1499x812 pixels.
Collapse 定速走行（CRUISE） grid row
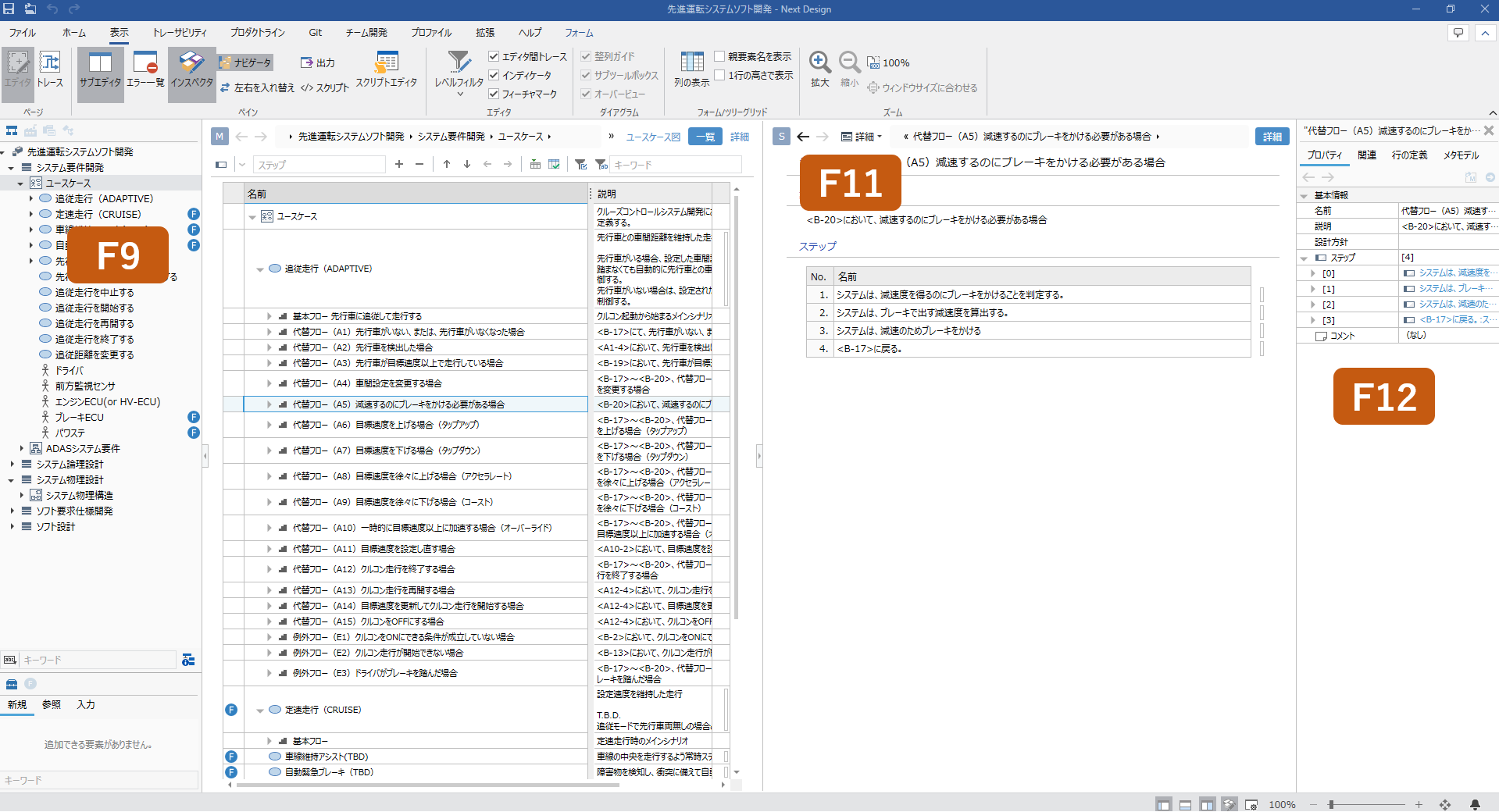[260, 710]
